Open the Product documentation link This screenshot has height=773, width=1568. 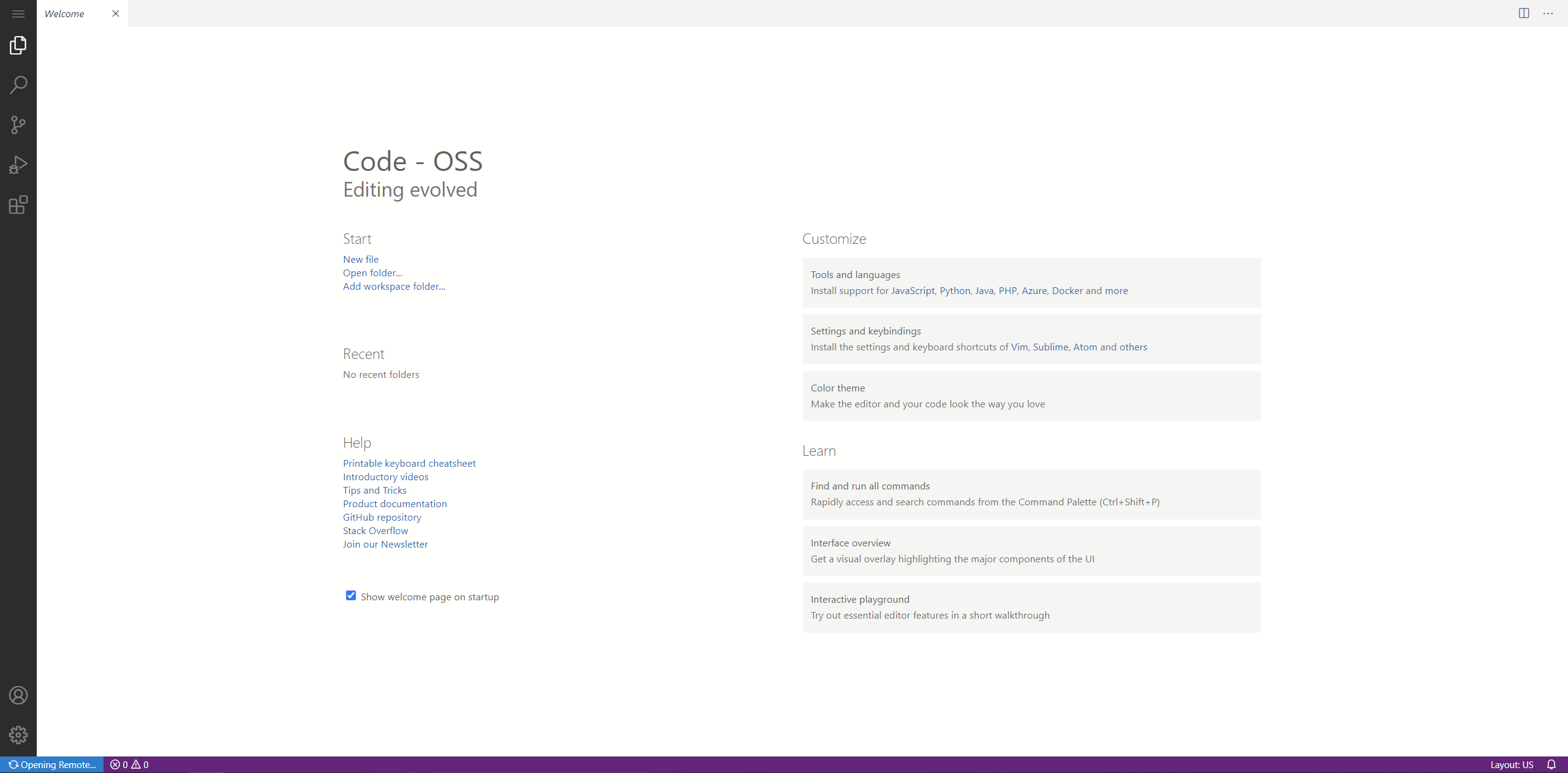point(395,503)
